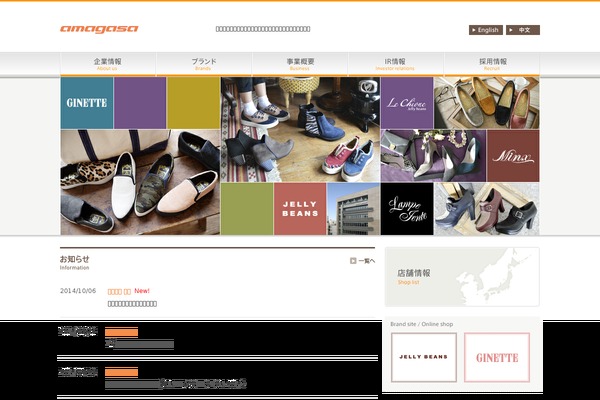Click the loafers photo beside Le Chione
The image size is (600, 400).
[487, 103]
